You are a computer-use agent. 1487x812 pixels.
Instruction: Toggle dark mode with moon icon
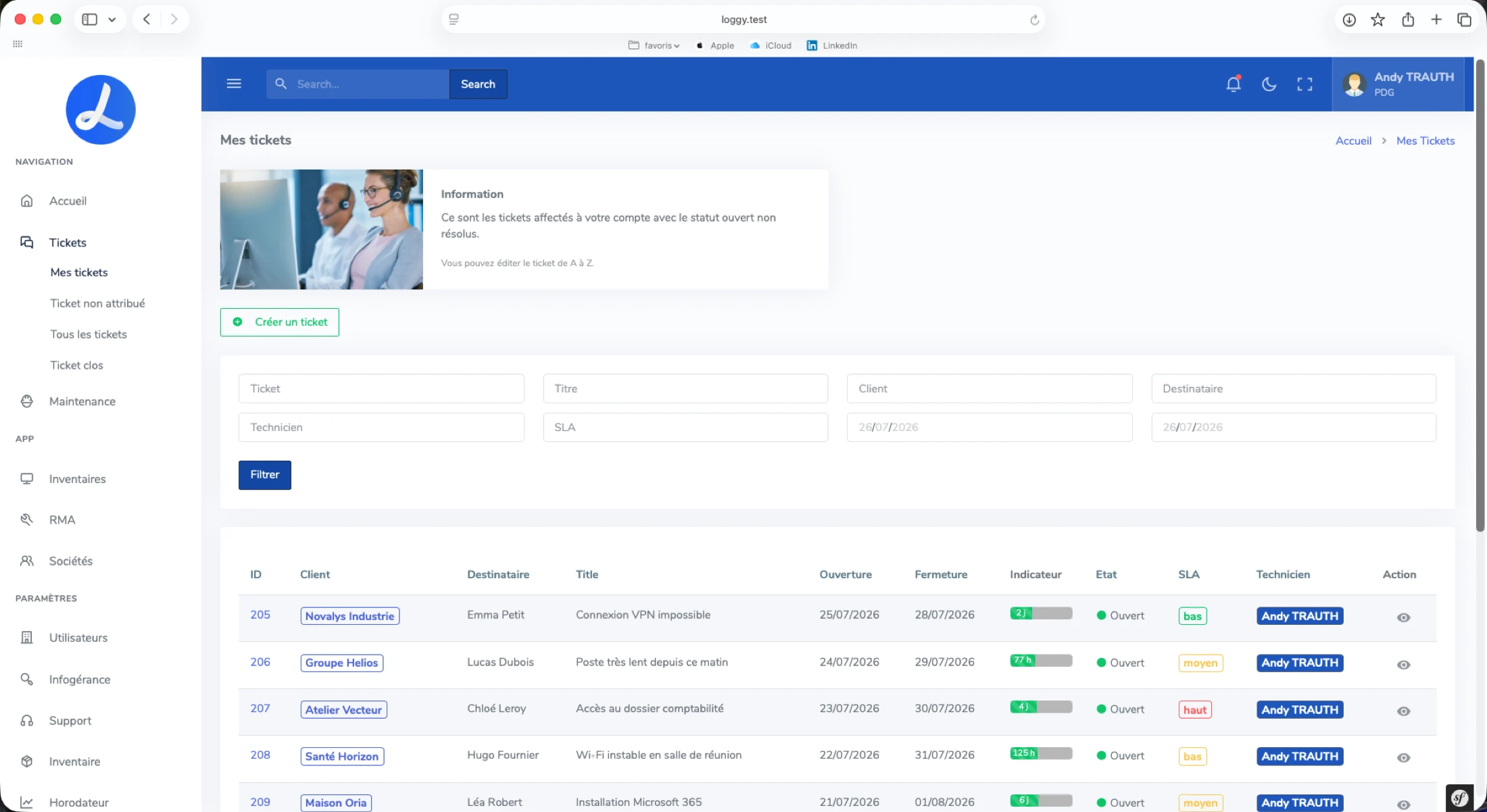1269,84
